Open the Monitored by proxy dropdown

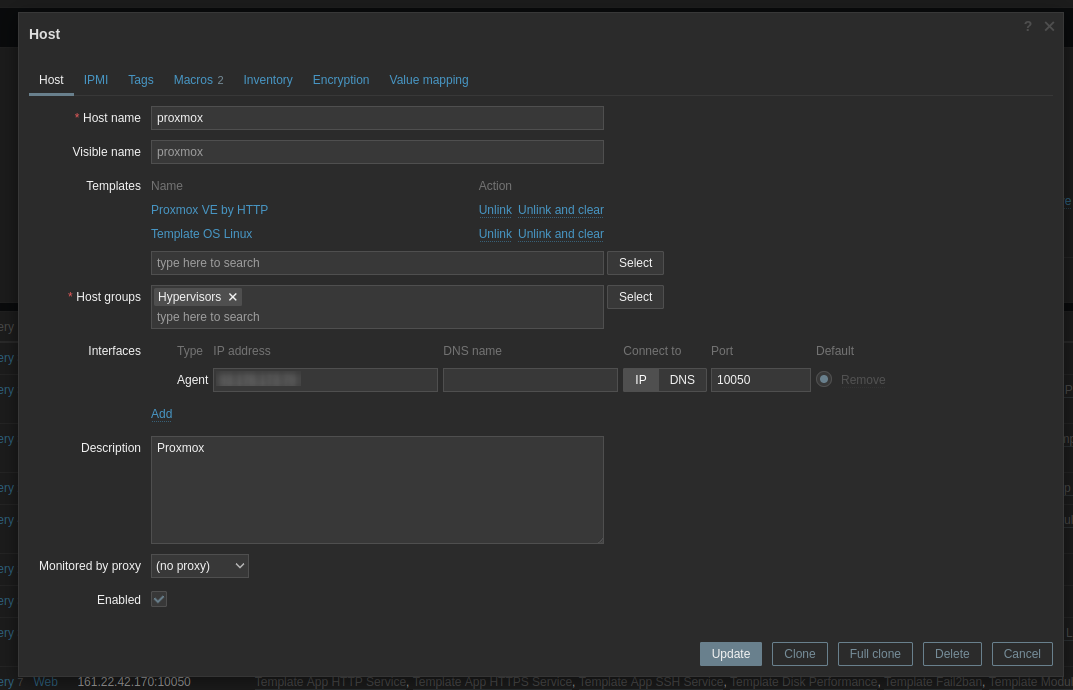point(200,566)
